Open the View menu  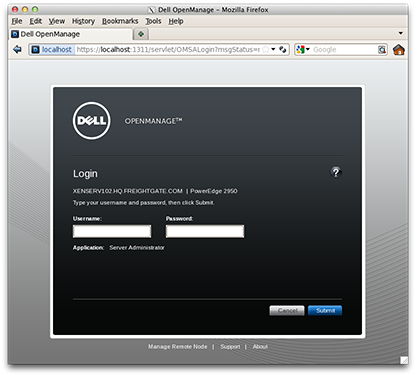[x=57, y=21]
